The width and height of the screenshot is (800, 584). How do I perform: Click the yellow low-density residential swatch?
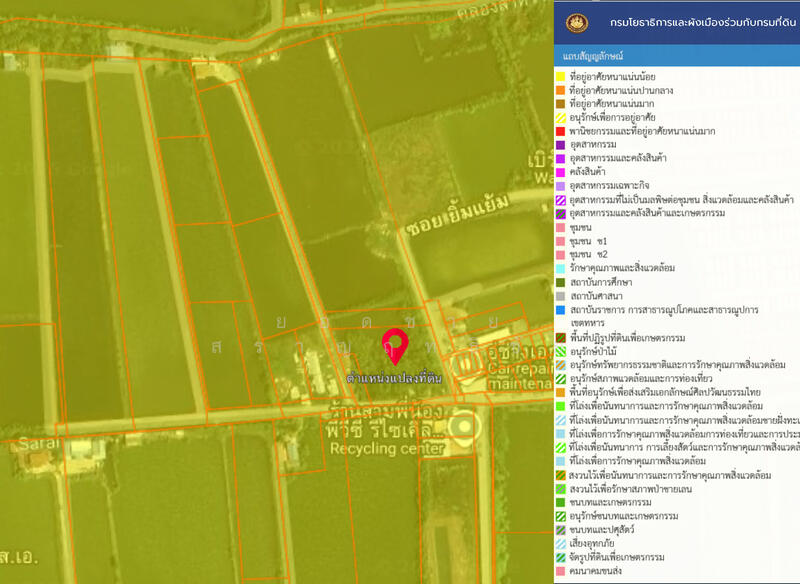tap(560, 75)
